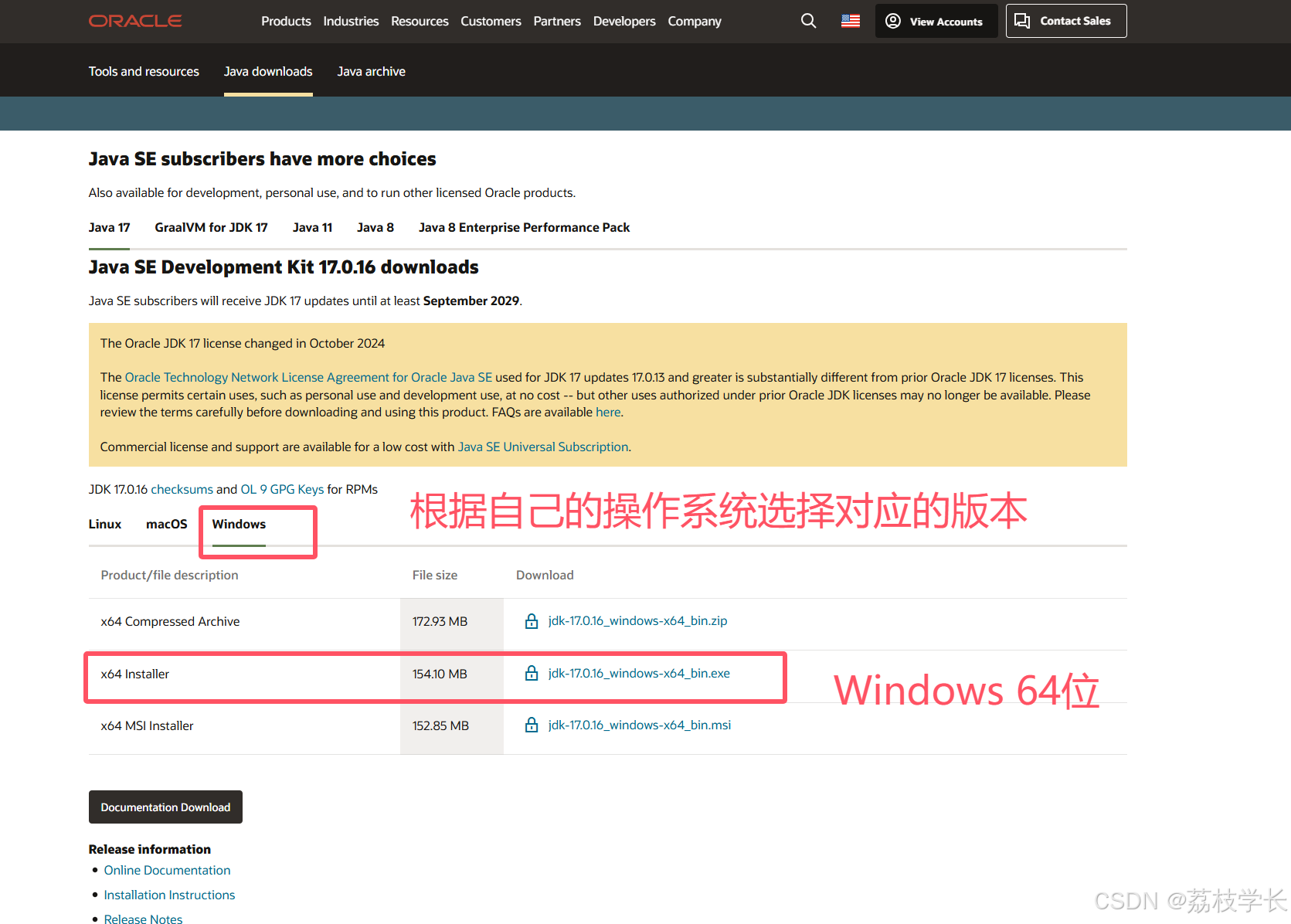Switch to the Java 8 tab
Viewport: 1291px width, 924px height.
pyautogui.click(x=375, y=227)
